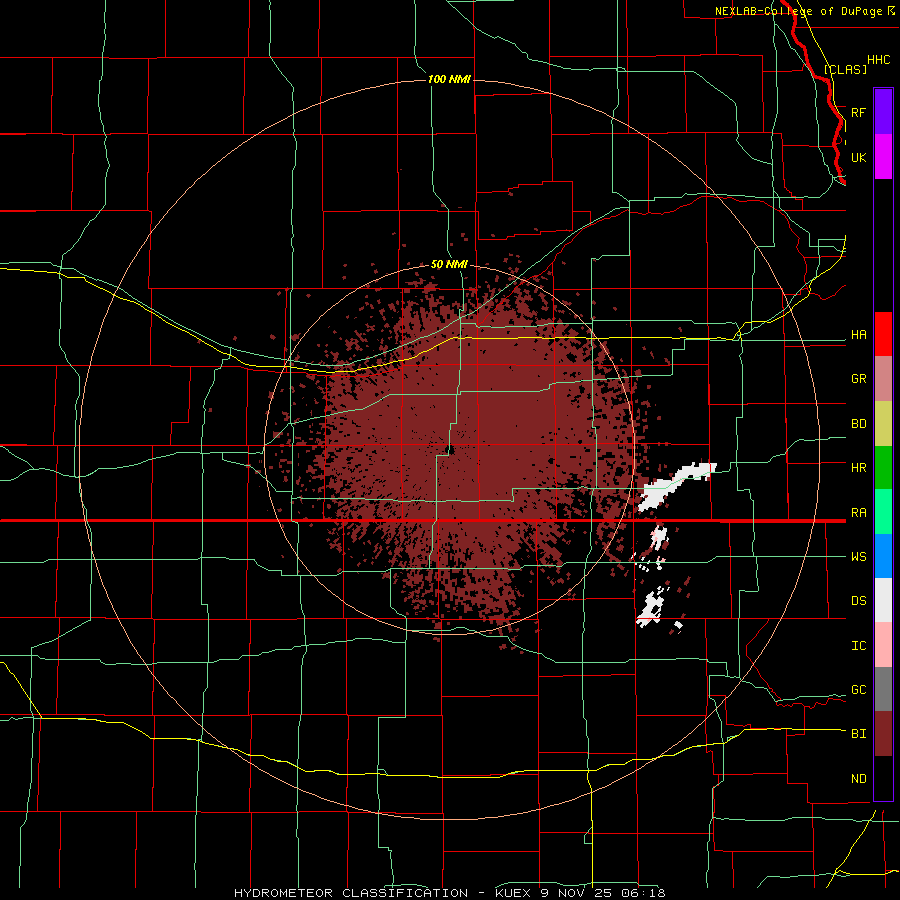This screenshot has width=900, height=900.
Task: Click the 06:18 timestamp
Action: tap(646, 893)
